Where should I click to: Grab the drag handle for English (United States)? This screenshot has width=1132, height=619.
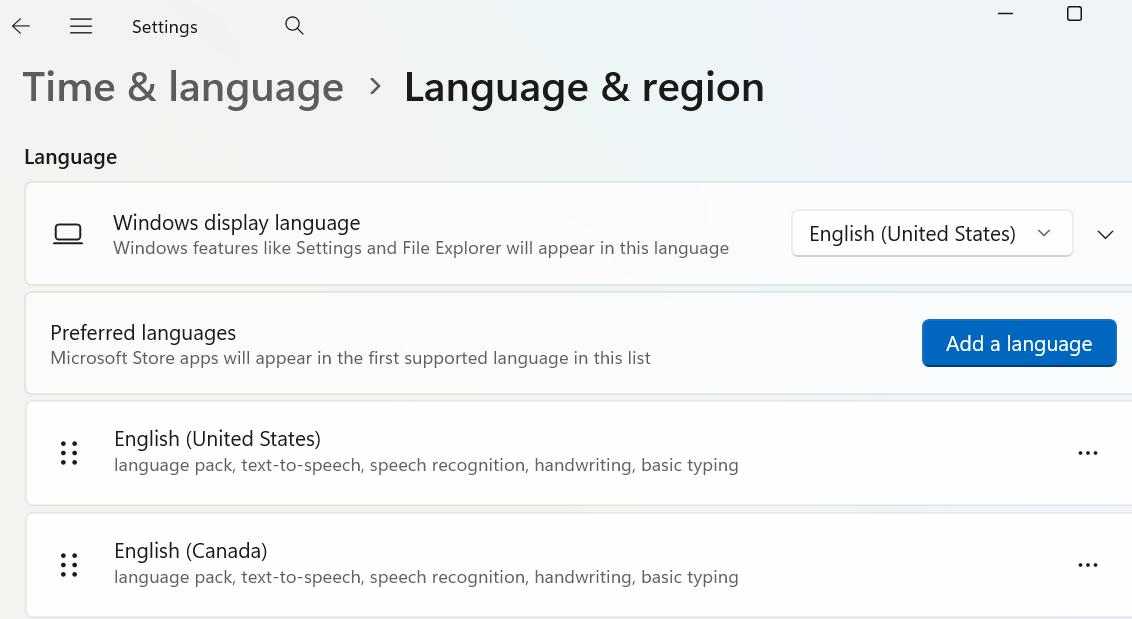click(x=69, y=453)
